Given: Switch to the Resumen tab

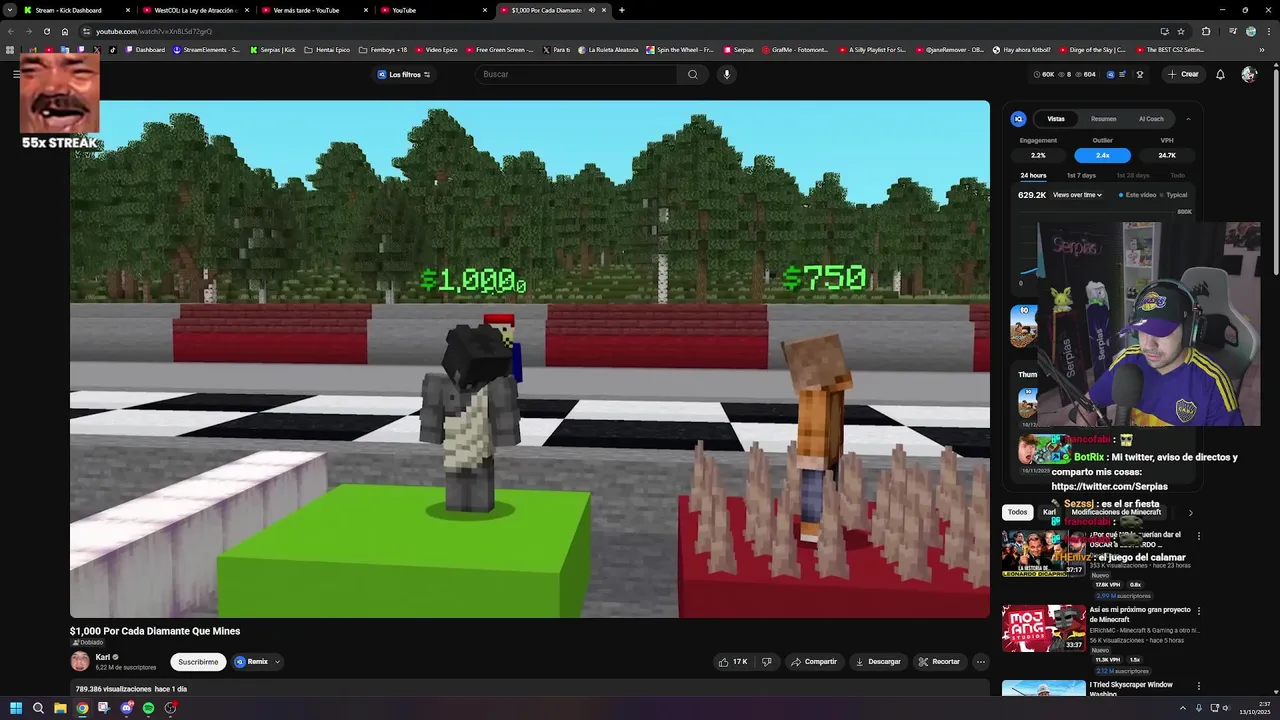Looking at the screenshot, I should pyautogui.click(x=1104, y=119).
